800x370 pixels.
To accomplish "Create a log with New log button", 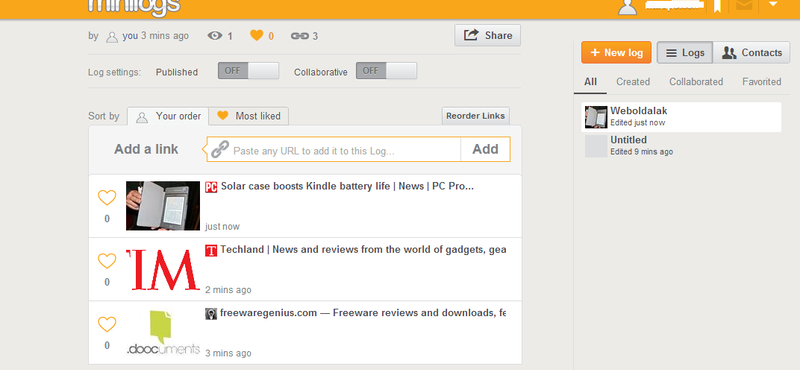I will coord(616,53).
